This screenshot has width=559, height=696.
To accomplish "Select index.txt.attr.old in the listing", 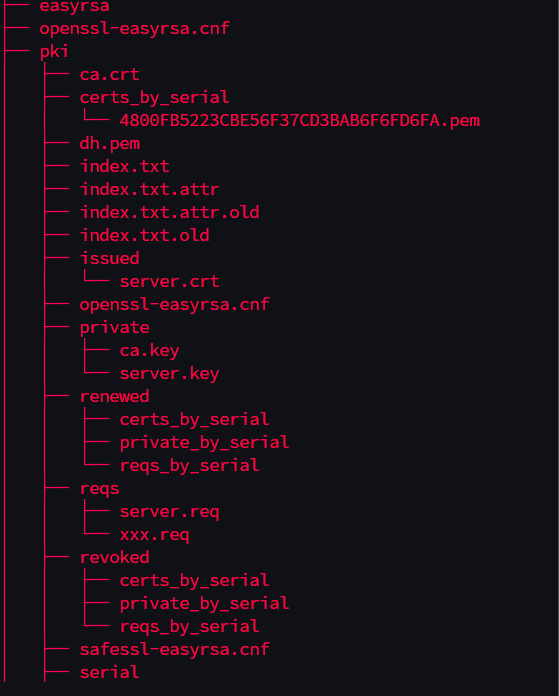I will coord(169,212).
